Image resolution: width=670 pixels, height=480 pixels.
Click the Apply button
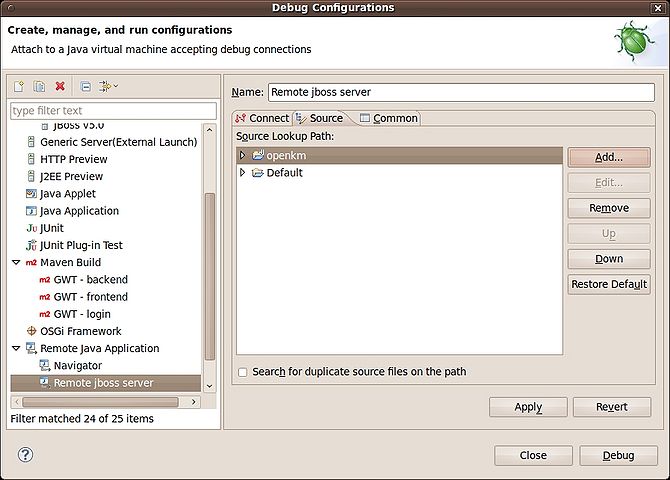528,407
